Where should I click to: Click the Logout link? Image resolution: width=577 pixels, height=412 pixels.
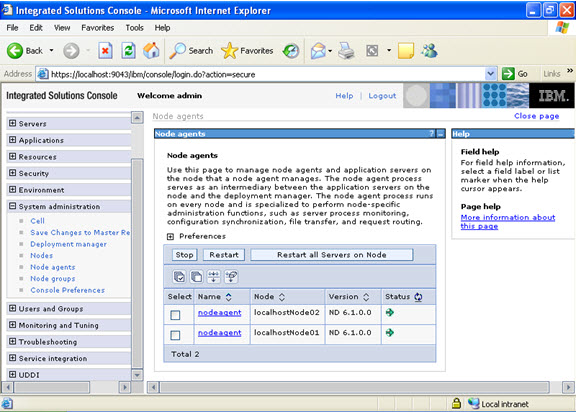click(382, 96)
